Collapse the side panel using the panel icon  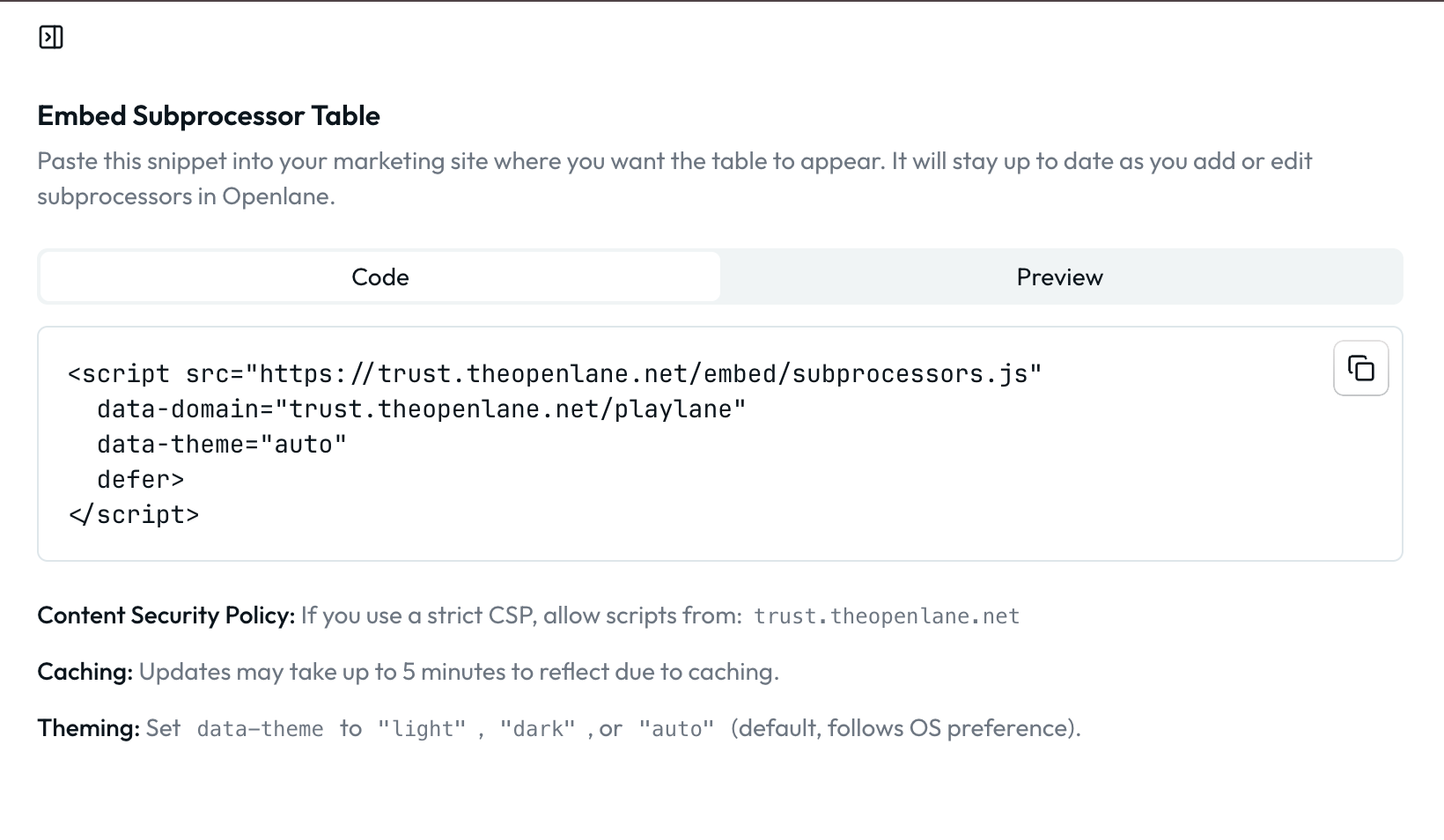point(51,37)
